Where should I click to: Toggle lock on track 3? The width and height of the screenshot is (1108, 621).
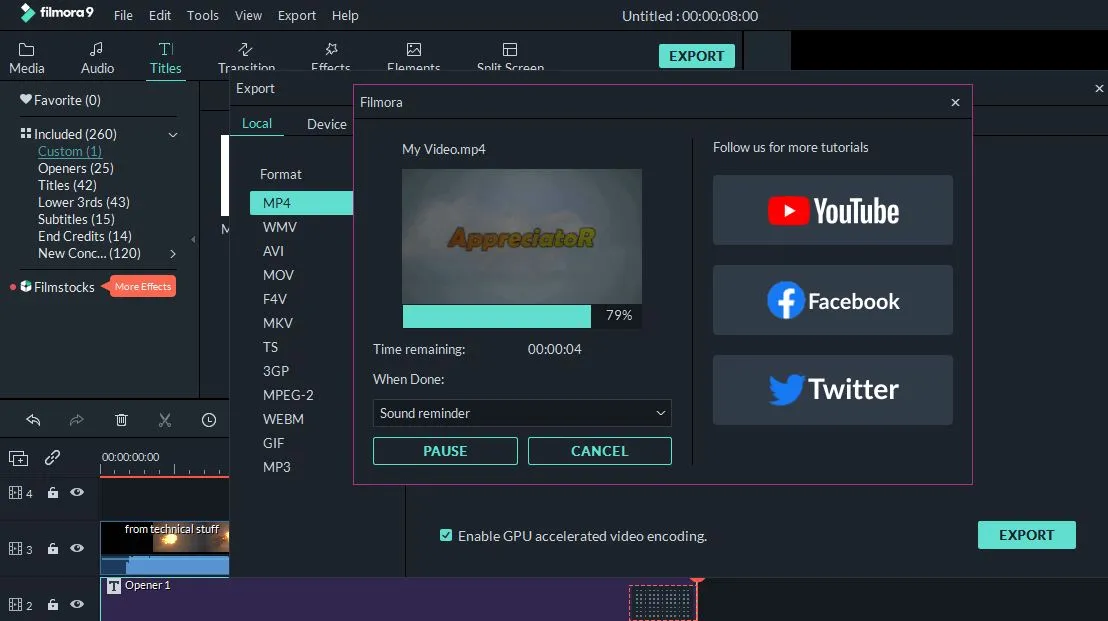click(x=53, y=548)
